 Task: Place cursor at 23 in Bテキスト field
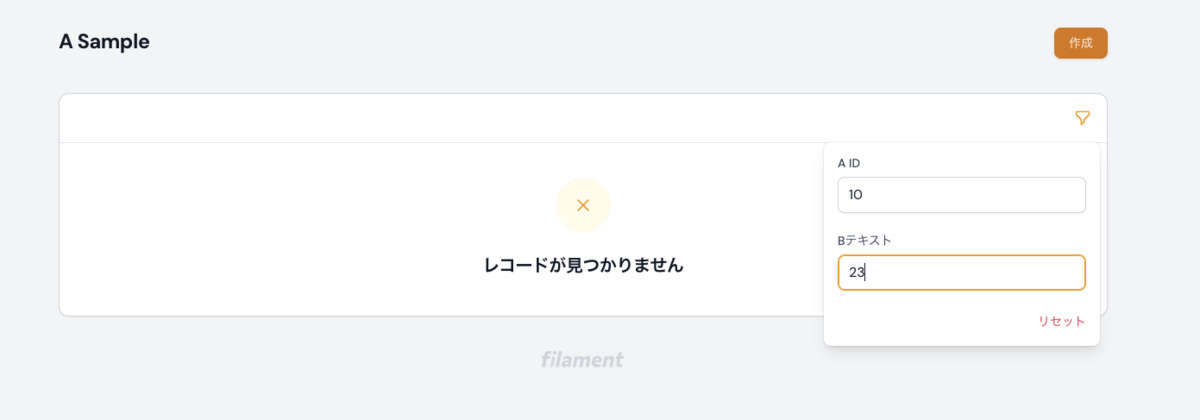tap(856, 273)
